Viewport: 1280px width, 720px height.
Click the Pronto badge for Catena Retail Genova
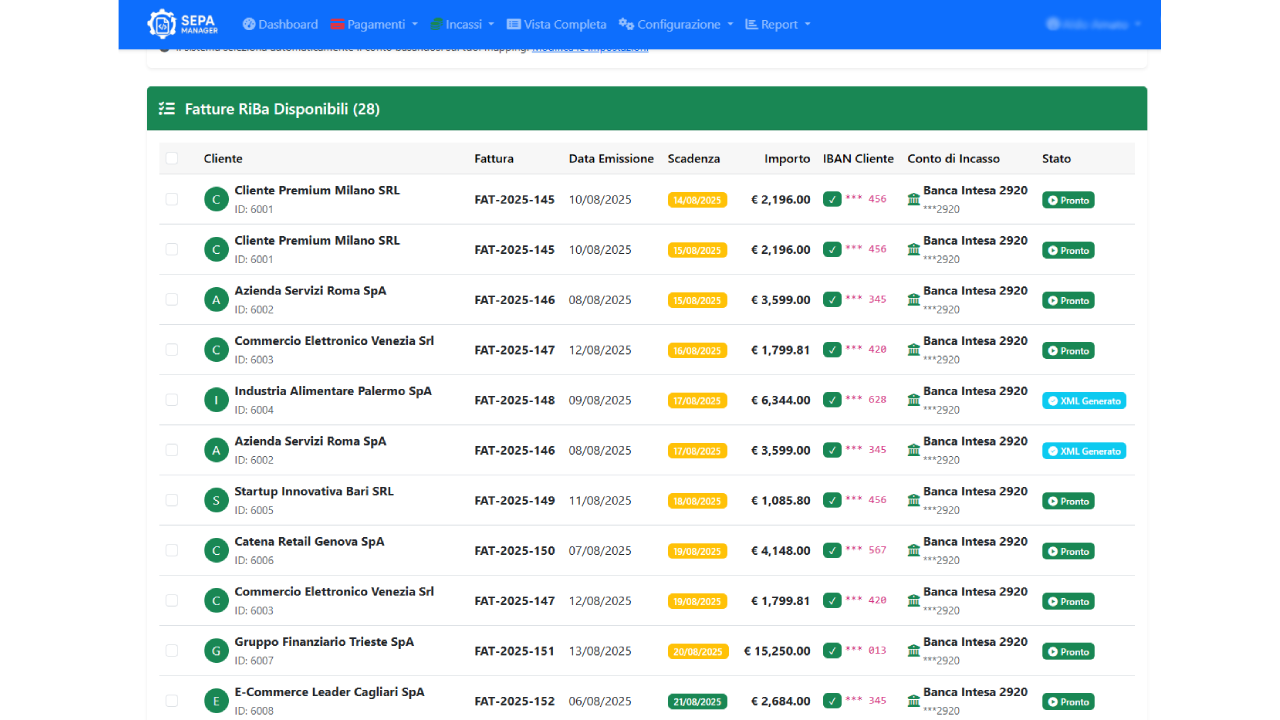[x=1068, y=551]
